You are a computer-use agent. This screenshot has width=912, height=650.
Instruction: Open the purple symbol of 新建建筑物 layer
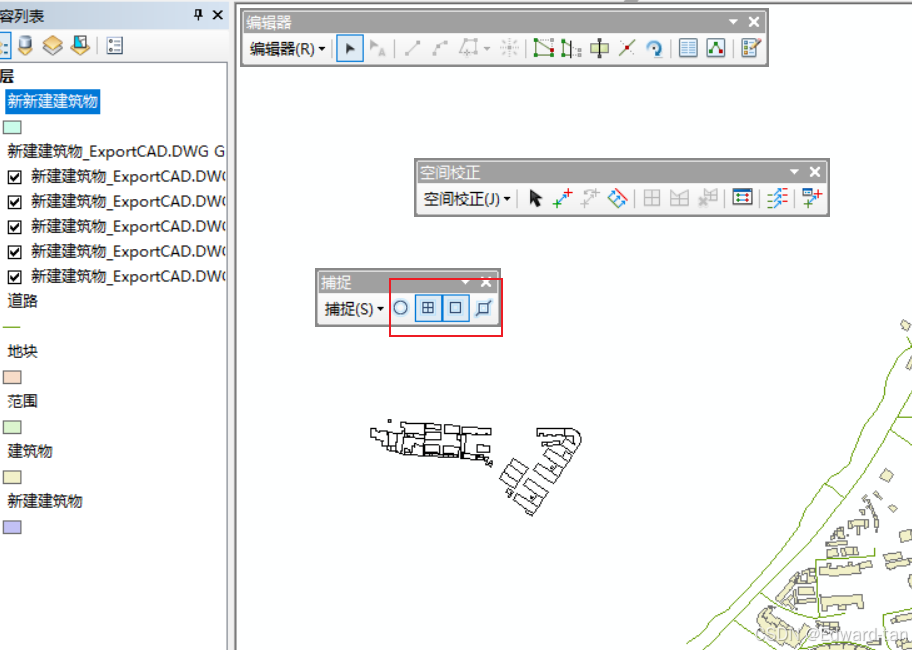pos(12,527)
